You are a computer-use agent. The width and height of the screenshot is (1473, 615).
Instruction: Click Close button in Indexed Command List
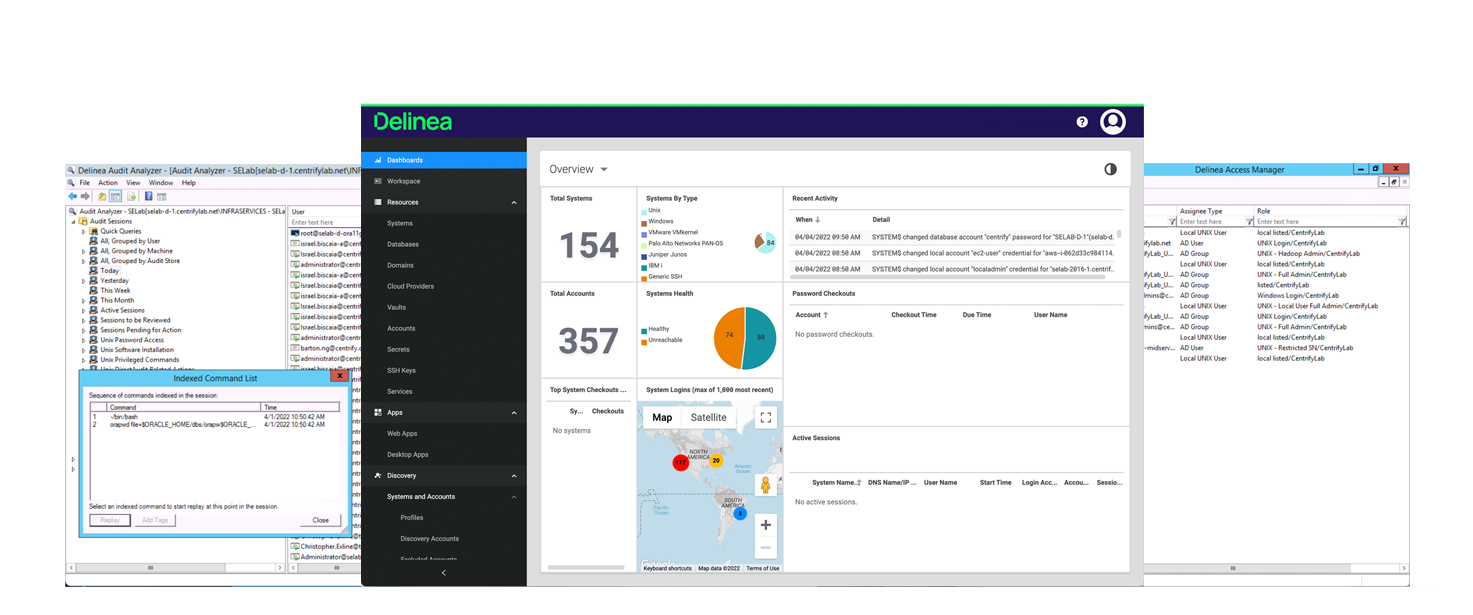[x=320, y=520]
